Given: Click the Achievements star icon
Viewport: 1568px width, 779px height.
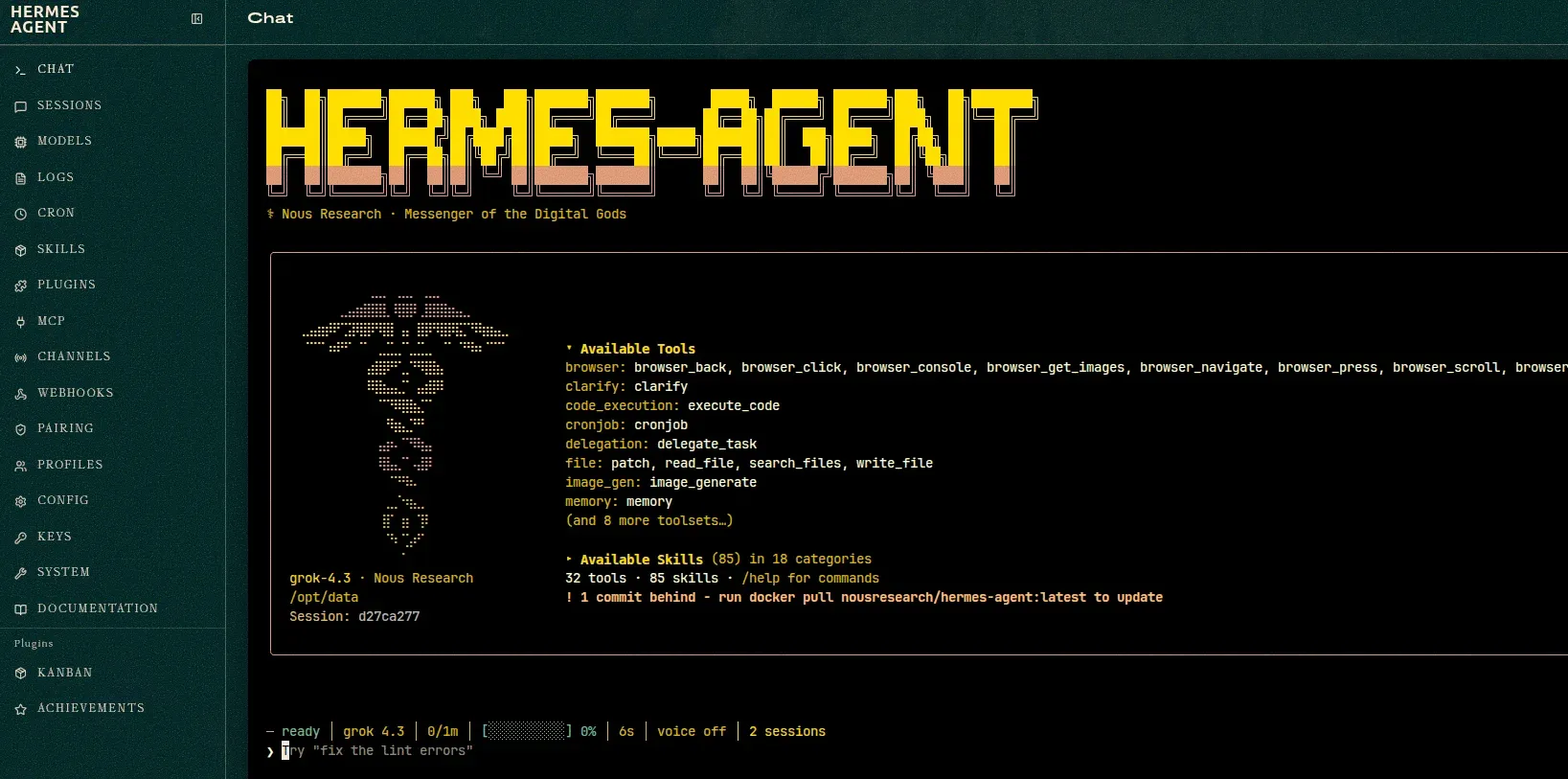Looking at the screenshot, I should [20, 709].
